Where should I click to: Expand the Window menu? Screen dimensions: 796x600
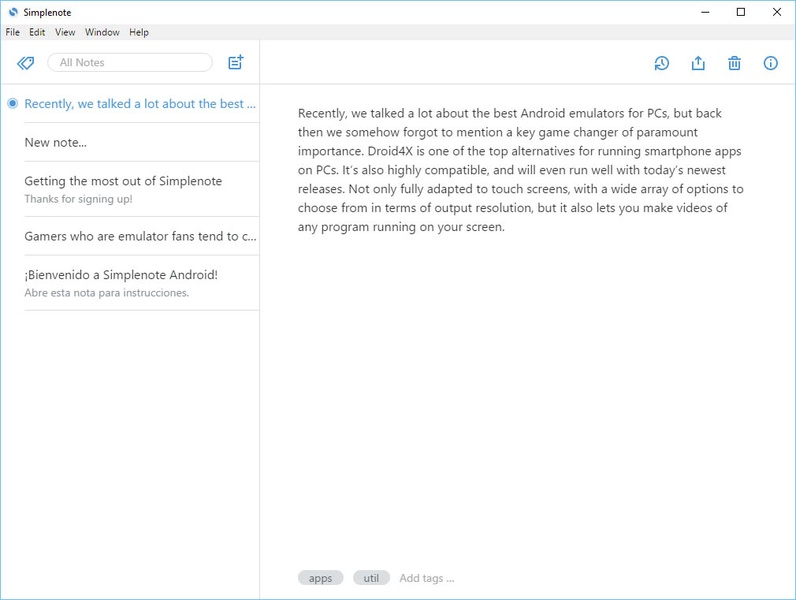(102, 32)
